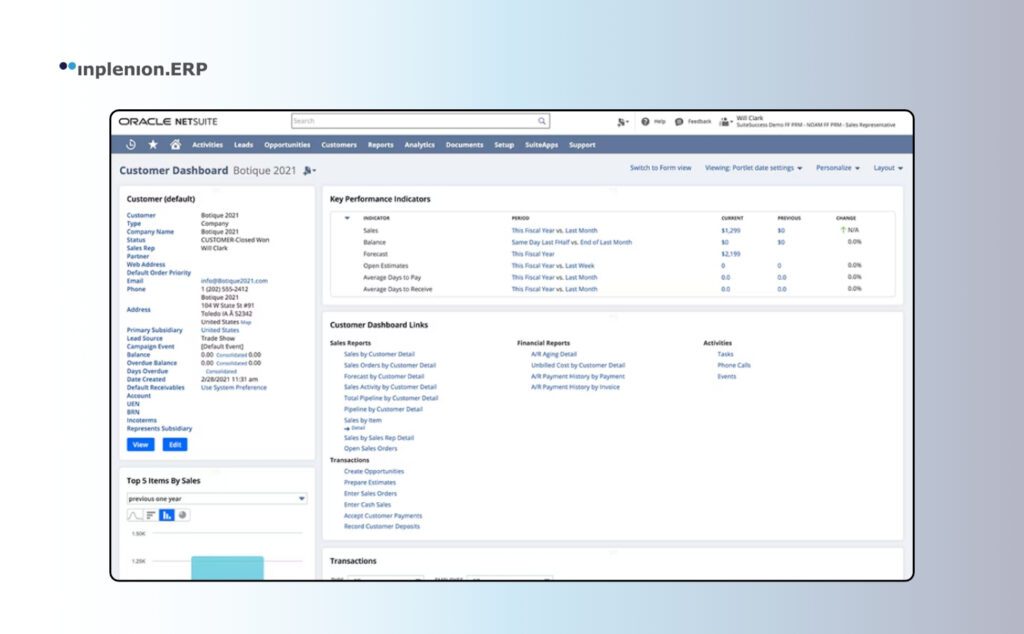
Task: Open the SuiteApps menu
Action: (x=541, y=145)
